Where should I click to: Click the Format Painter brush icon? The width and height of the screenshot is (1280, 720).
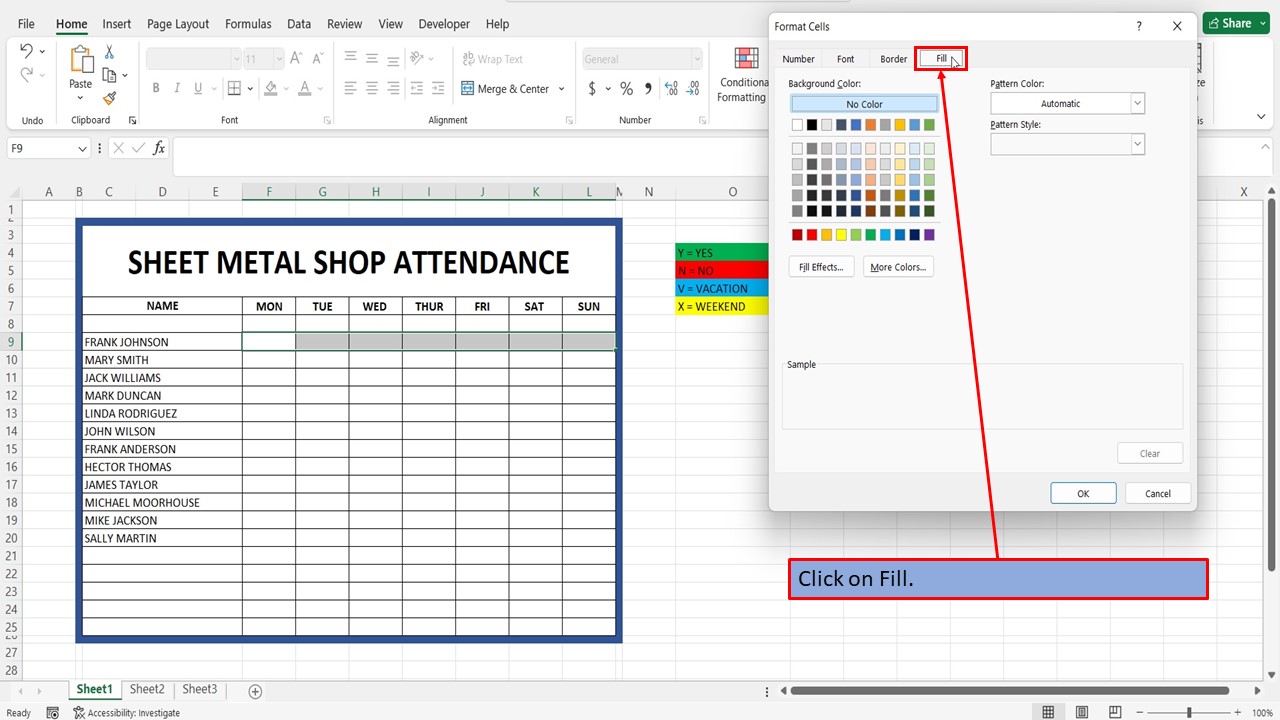pyautogui.click(x=109, y=98)
